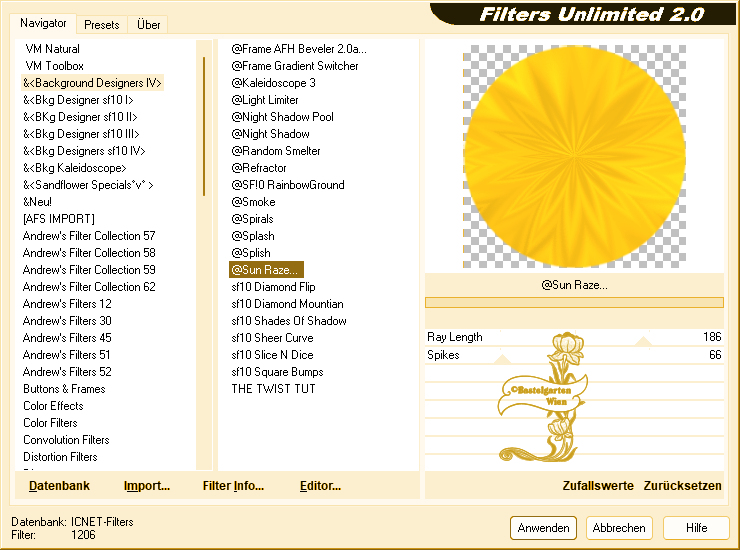
Task: Open the Über tab
Action: 148,25
